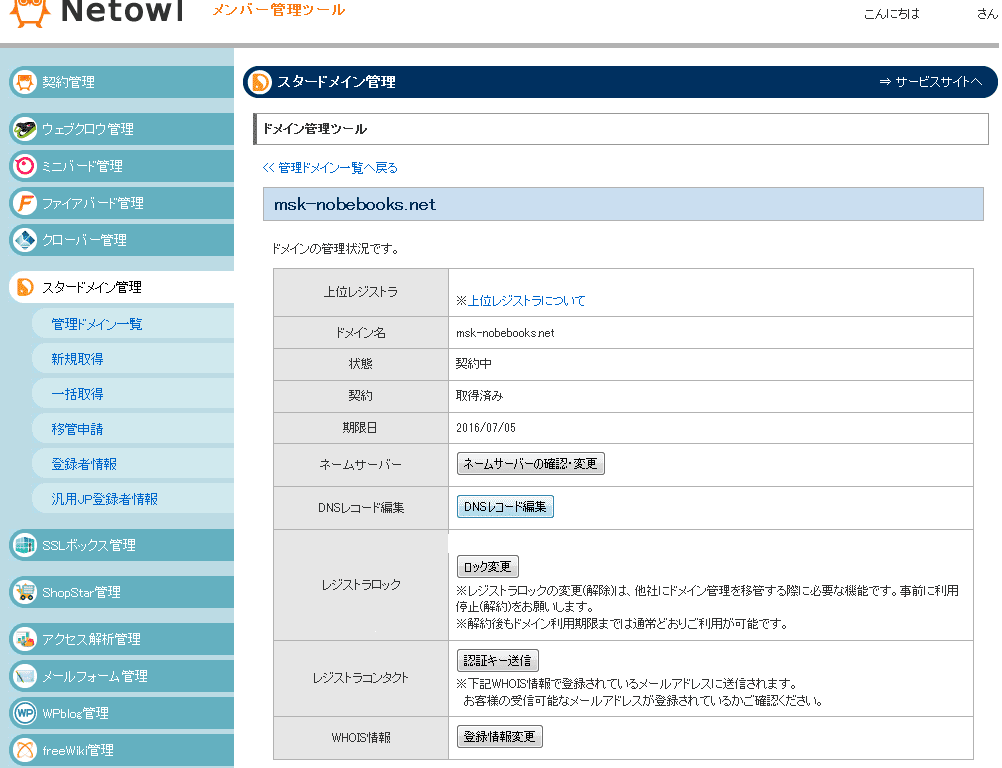
Task: Go to 管理ドメイン一覧 submenu
Action: pos(133,324)
